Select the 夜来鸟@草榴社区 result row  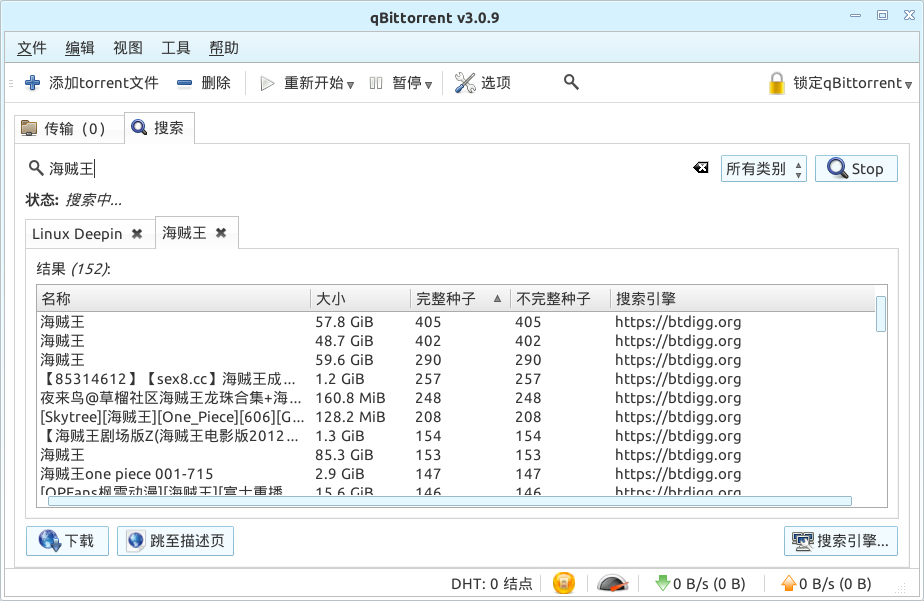pos(456,398)
